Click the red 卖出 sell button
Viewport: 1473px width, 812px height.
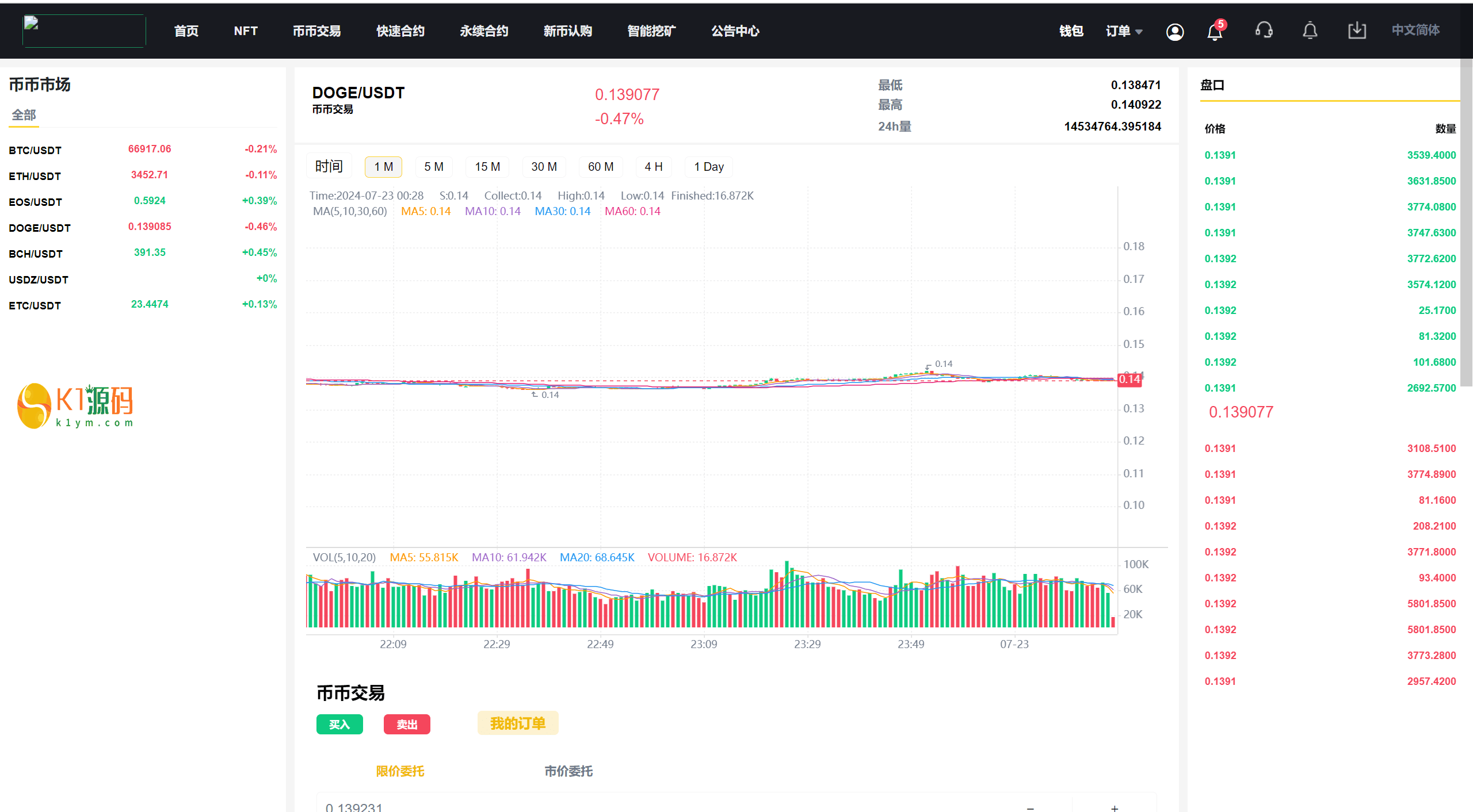(x=407, y=724)
